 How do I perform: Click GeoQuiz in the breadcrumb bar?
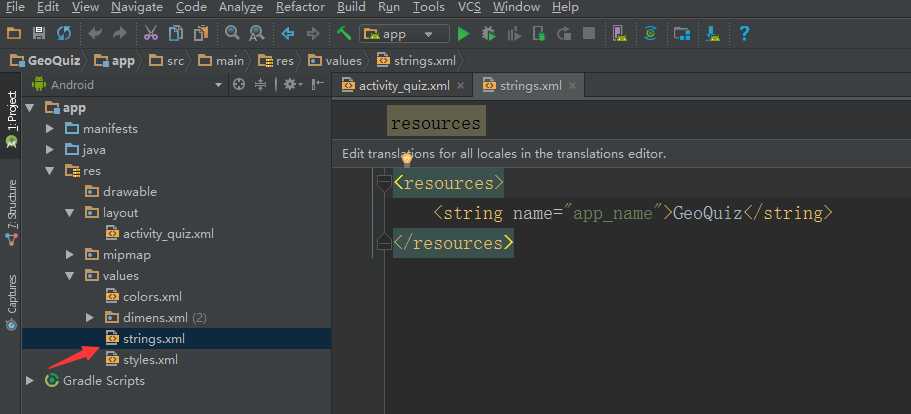pos(45,60)
